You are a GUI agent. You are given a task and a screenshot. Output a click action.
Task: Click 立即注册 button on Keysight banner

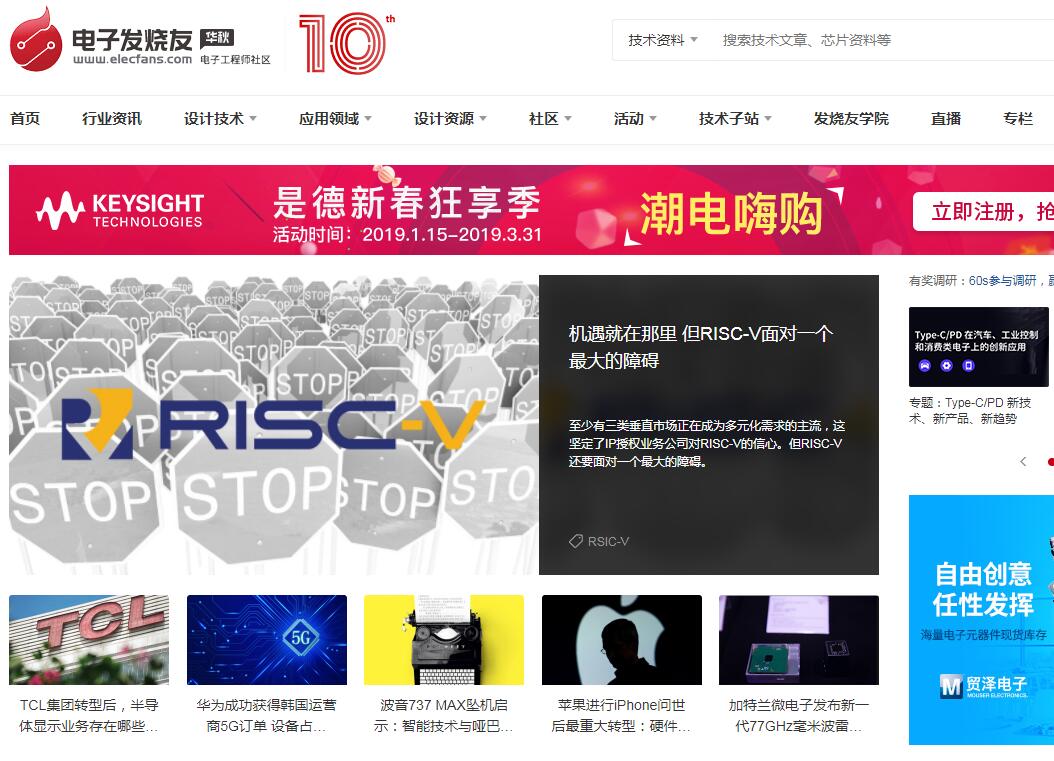tap(983, 212)
